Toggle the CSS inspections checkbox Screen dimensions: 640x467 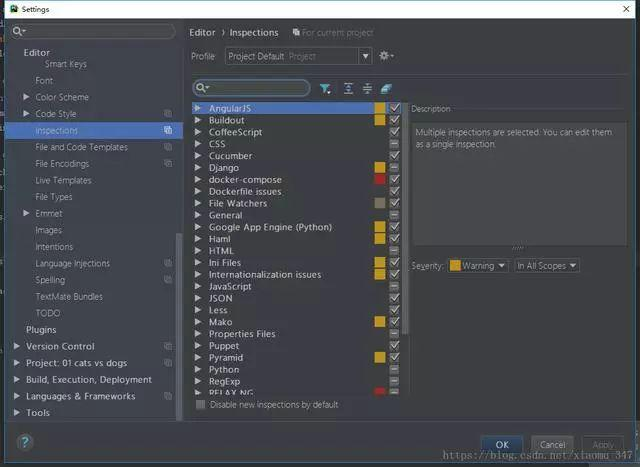(x=394, y=144)
